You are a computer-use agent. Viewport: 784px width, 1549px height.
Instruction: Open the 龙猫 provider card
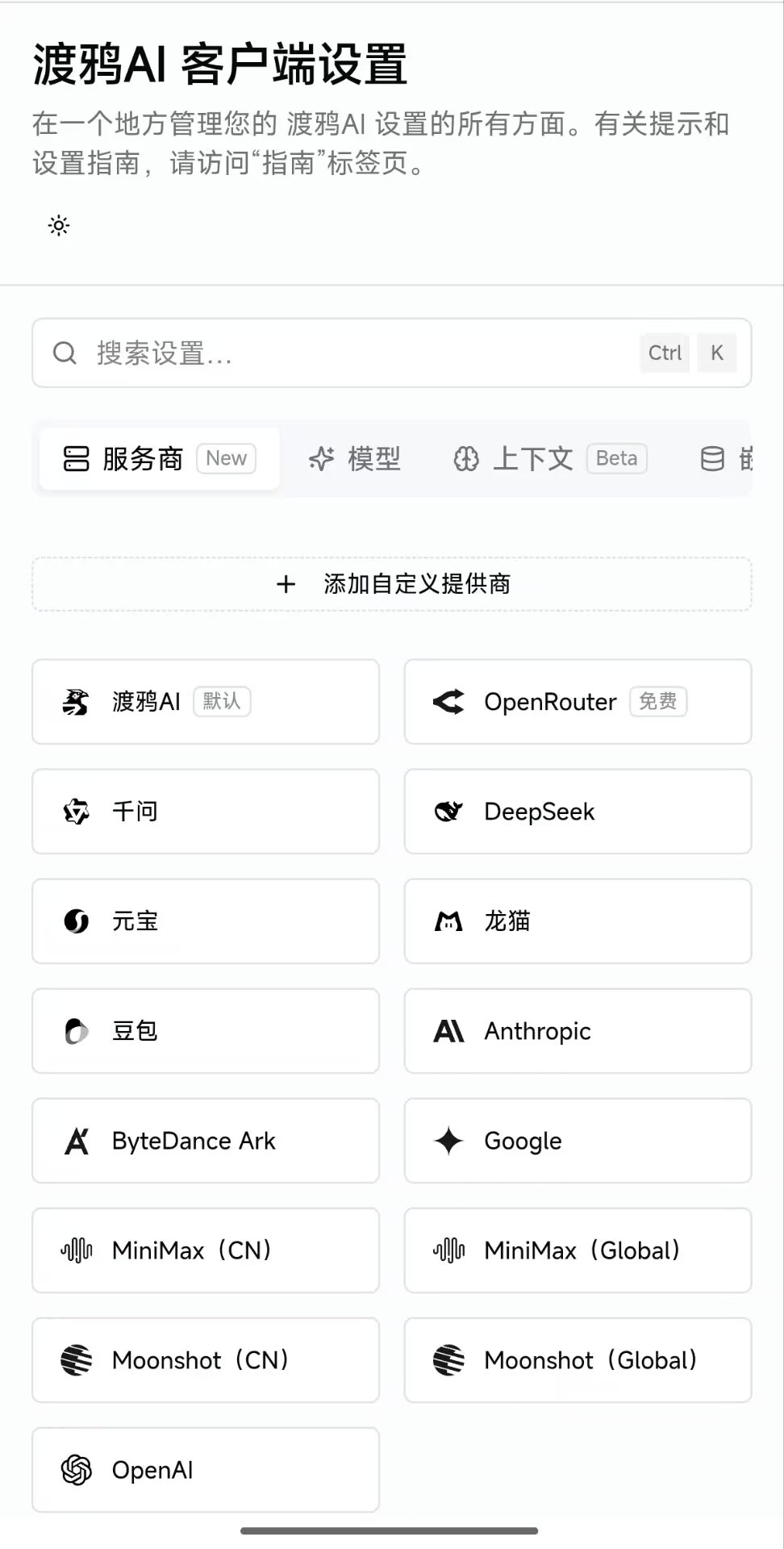pos(578,921)
